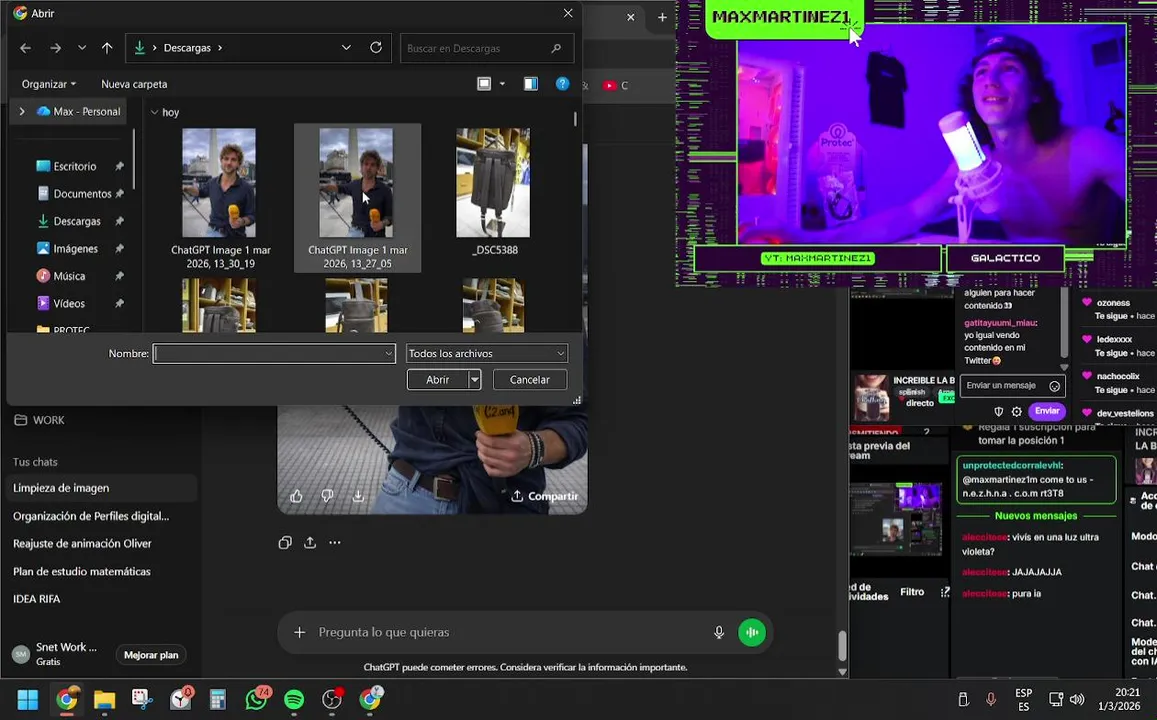Refresh the Descargas folder view
The height and width of the screenshot is (720, 1157).
[376, 48]
